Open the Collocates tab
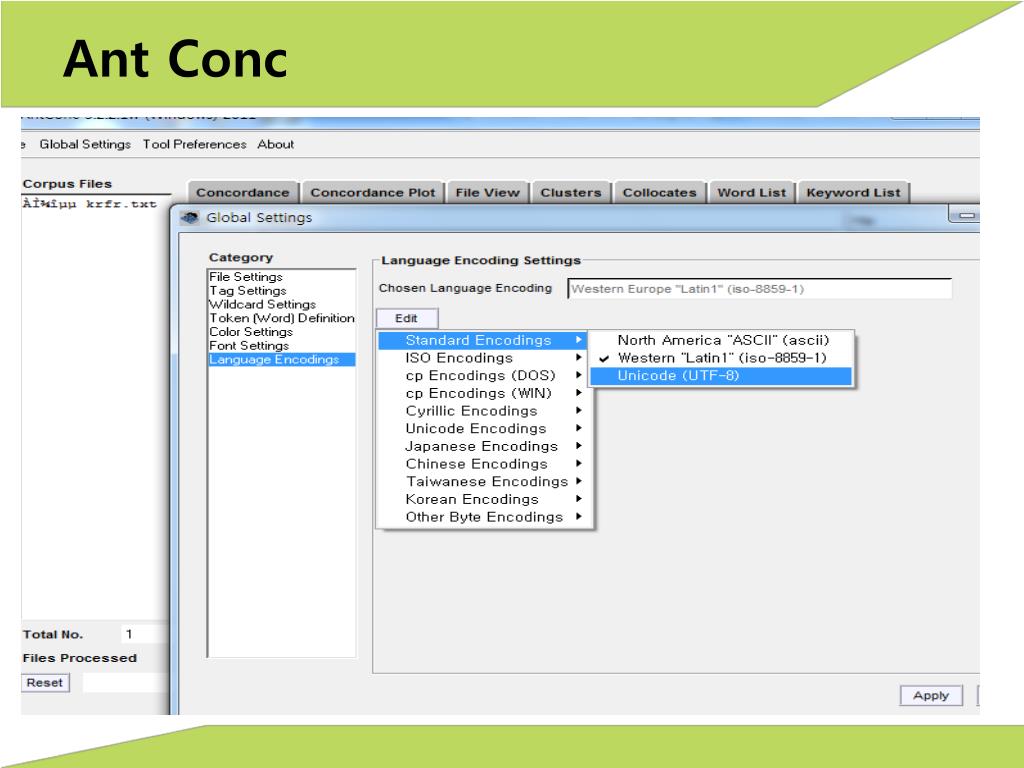Image resolution: width=1024 pixels, height=768 pixels. [x=660, y=193]
